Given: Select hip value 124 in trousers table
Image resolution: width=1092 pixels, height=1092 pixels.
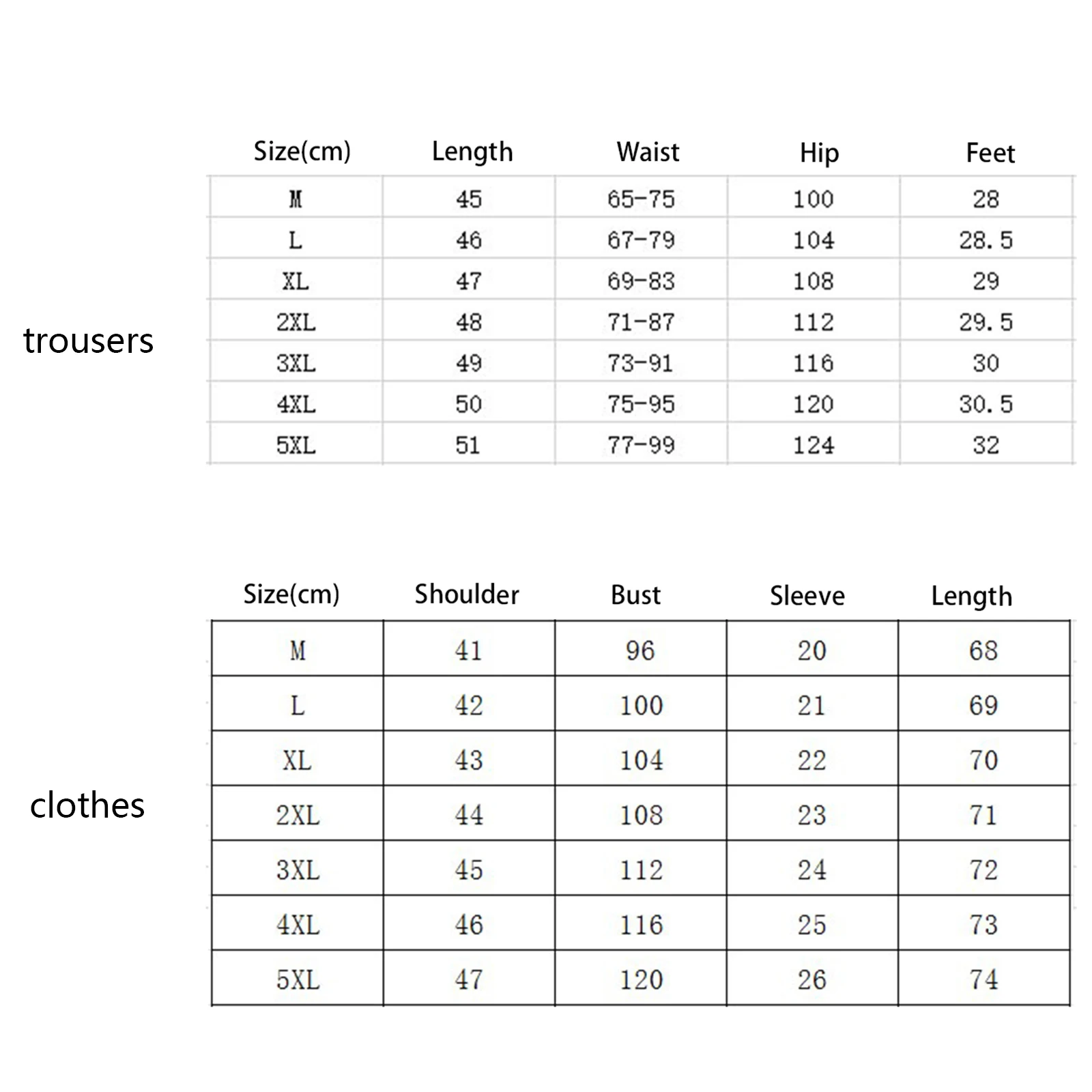Looking at the screenshot, I should [x=813, y=445].
